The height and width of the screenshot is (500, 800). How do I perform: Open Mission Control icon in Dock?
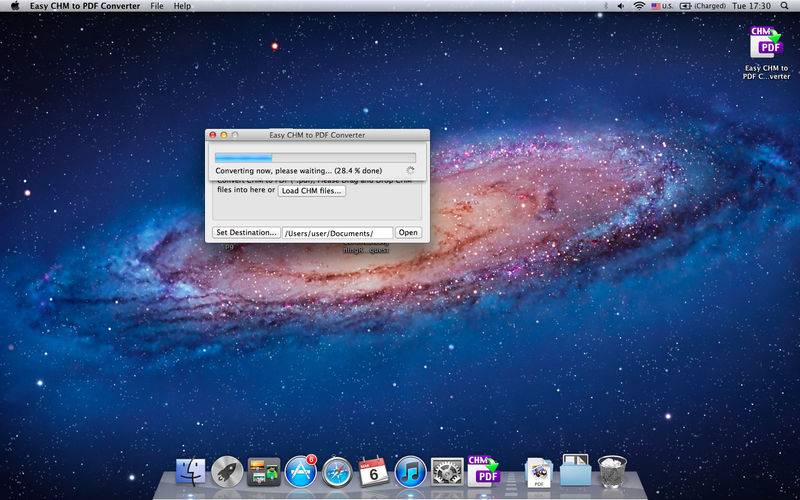click(264, 471)
